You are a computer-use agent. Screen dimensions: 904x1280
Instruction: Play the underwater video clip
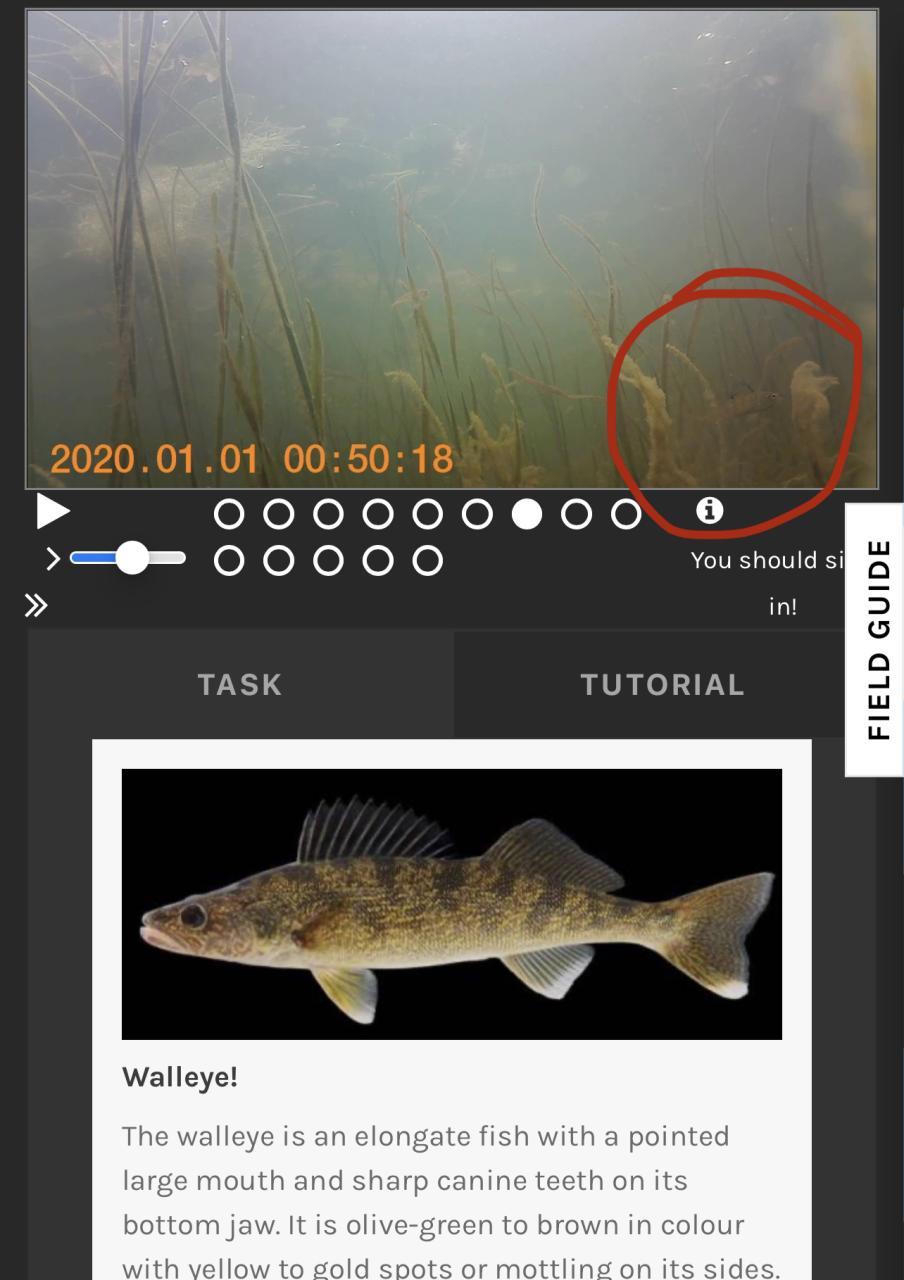click(x=53, y=511)
